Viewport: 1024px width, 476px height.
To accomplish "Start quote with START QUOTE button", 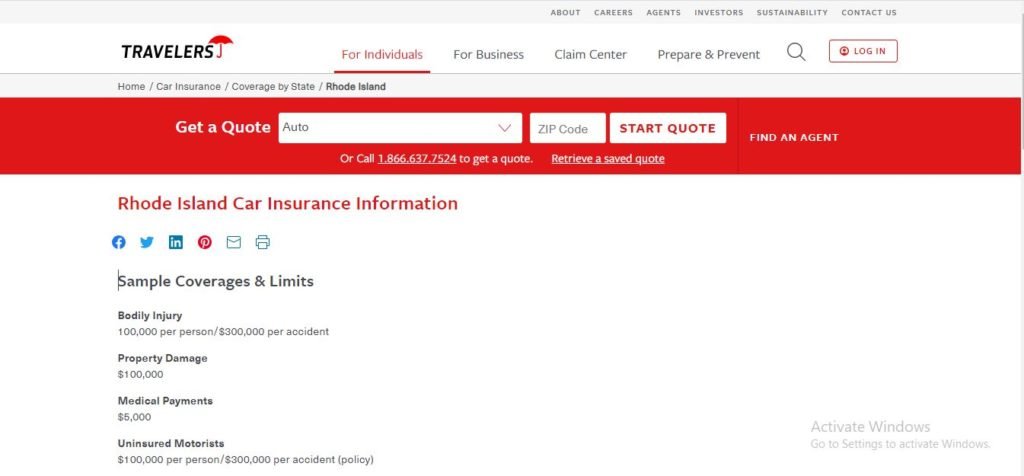I will click(x=667, y=128).
